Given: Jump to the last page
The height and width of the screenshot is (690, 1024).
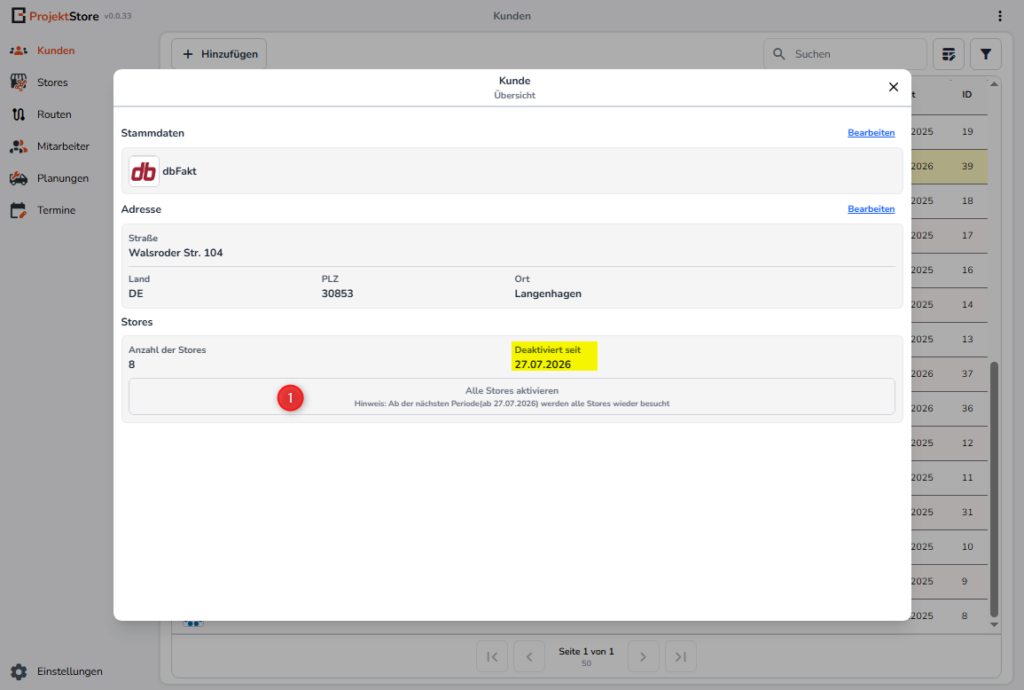Looking at the screenshot, I should point(680,656).
